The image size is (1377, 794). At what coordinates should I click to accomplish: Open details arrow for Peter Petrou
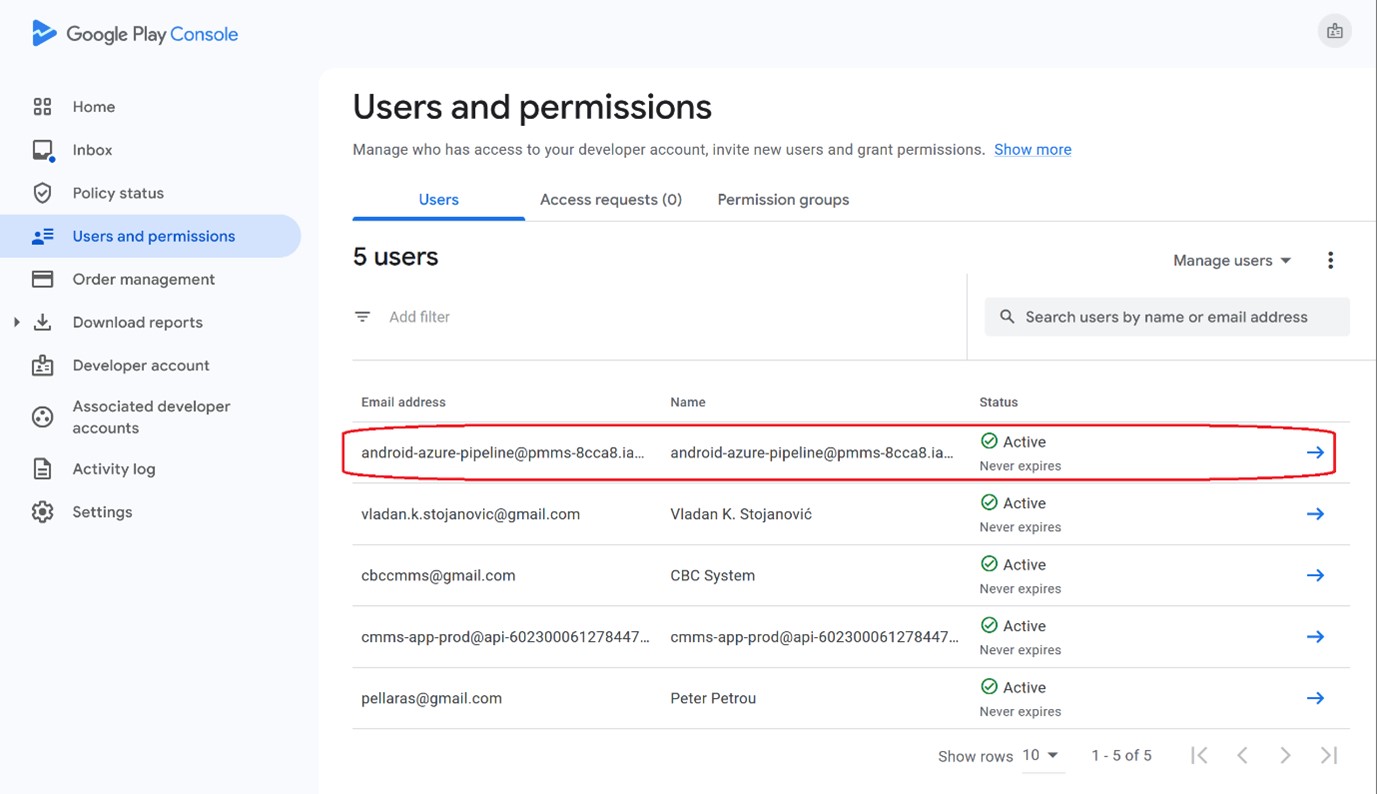1315,699
